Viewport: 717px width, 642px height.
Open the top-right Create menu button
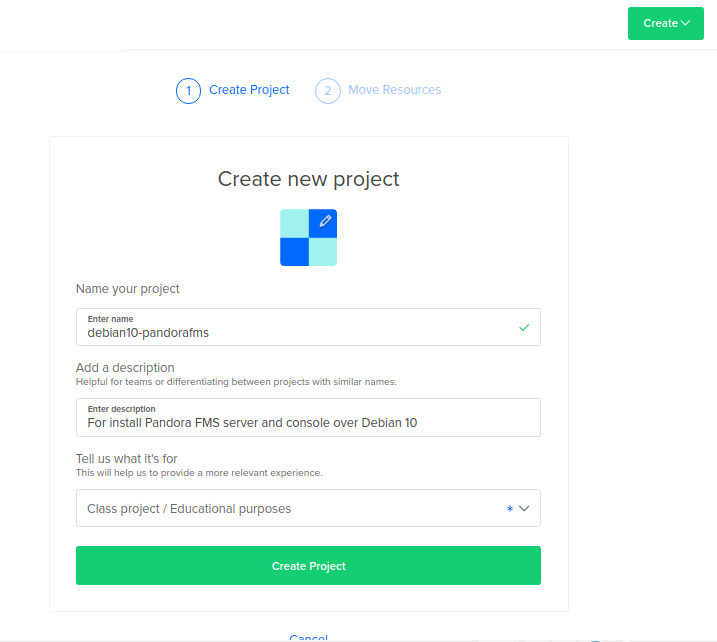(666, 23)
